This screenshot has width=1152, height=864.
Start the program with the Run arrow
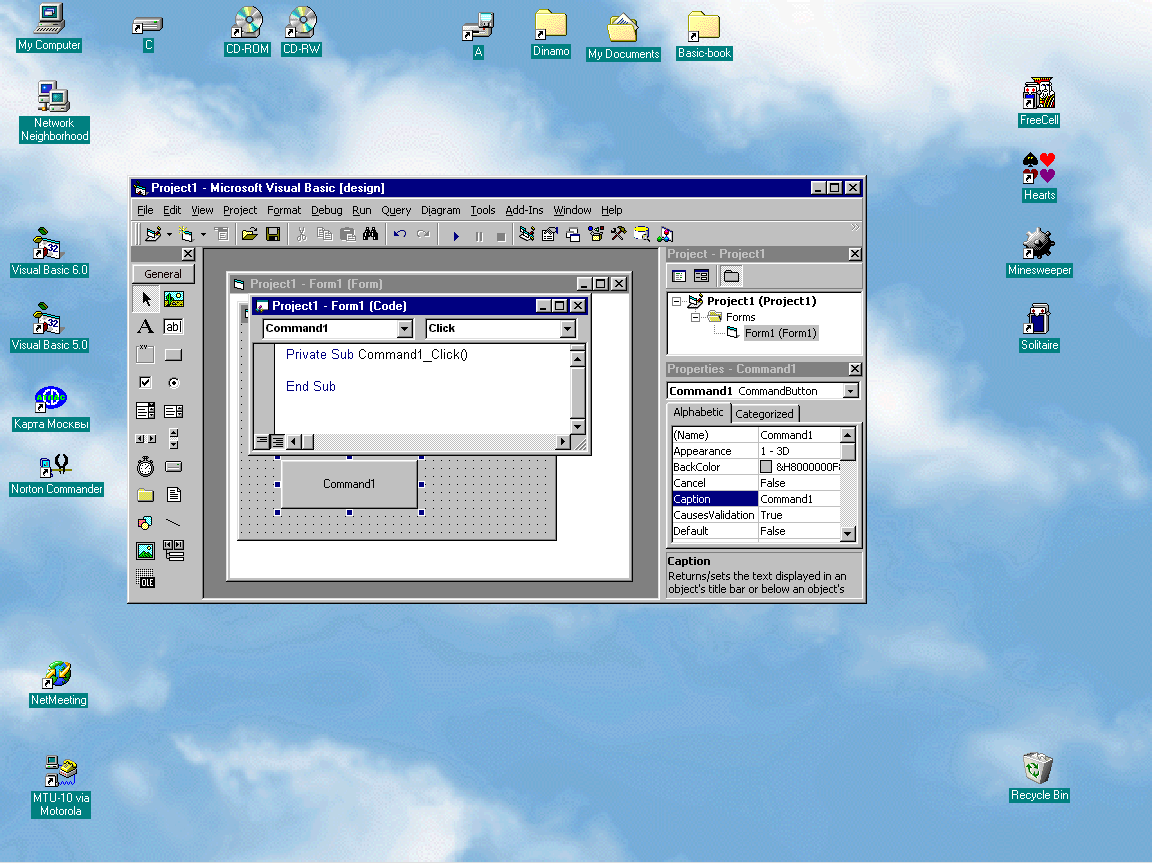[456, 236]
